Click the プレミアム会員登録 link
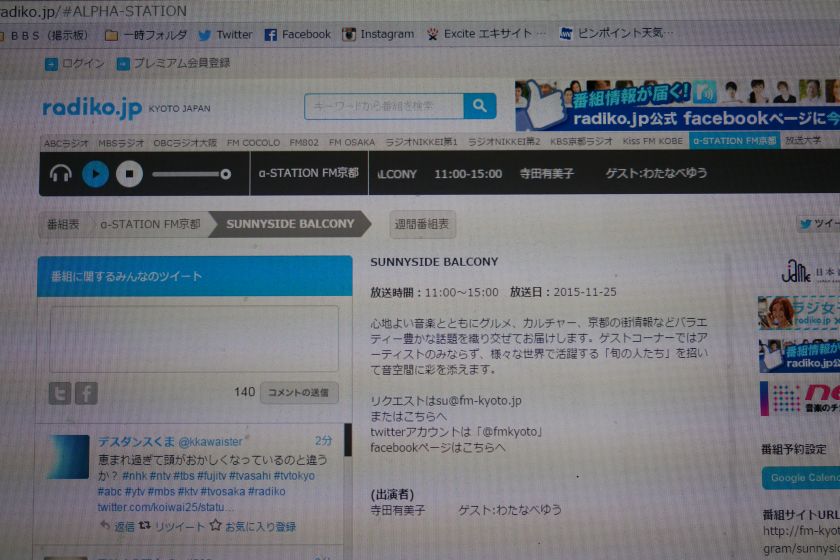This screenshot has width=840, height=560. coord(174,63)
